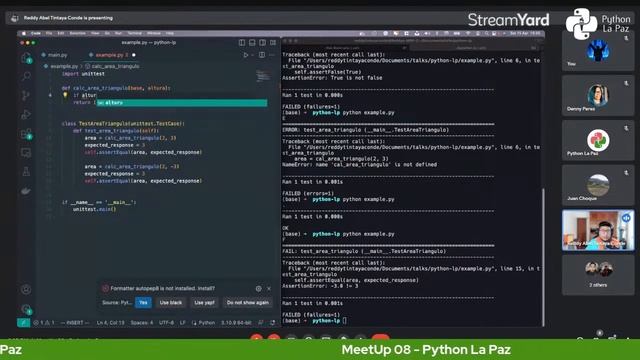Viewport: 640px width, 360px height.
Task: Click the unittest.main() line in editor
Action: [x=94, y=209]
